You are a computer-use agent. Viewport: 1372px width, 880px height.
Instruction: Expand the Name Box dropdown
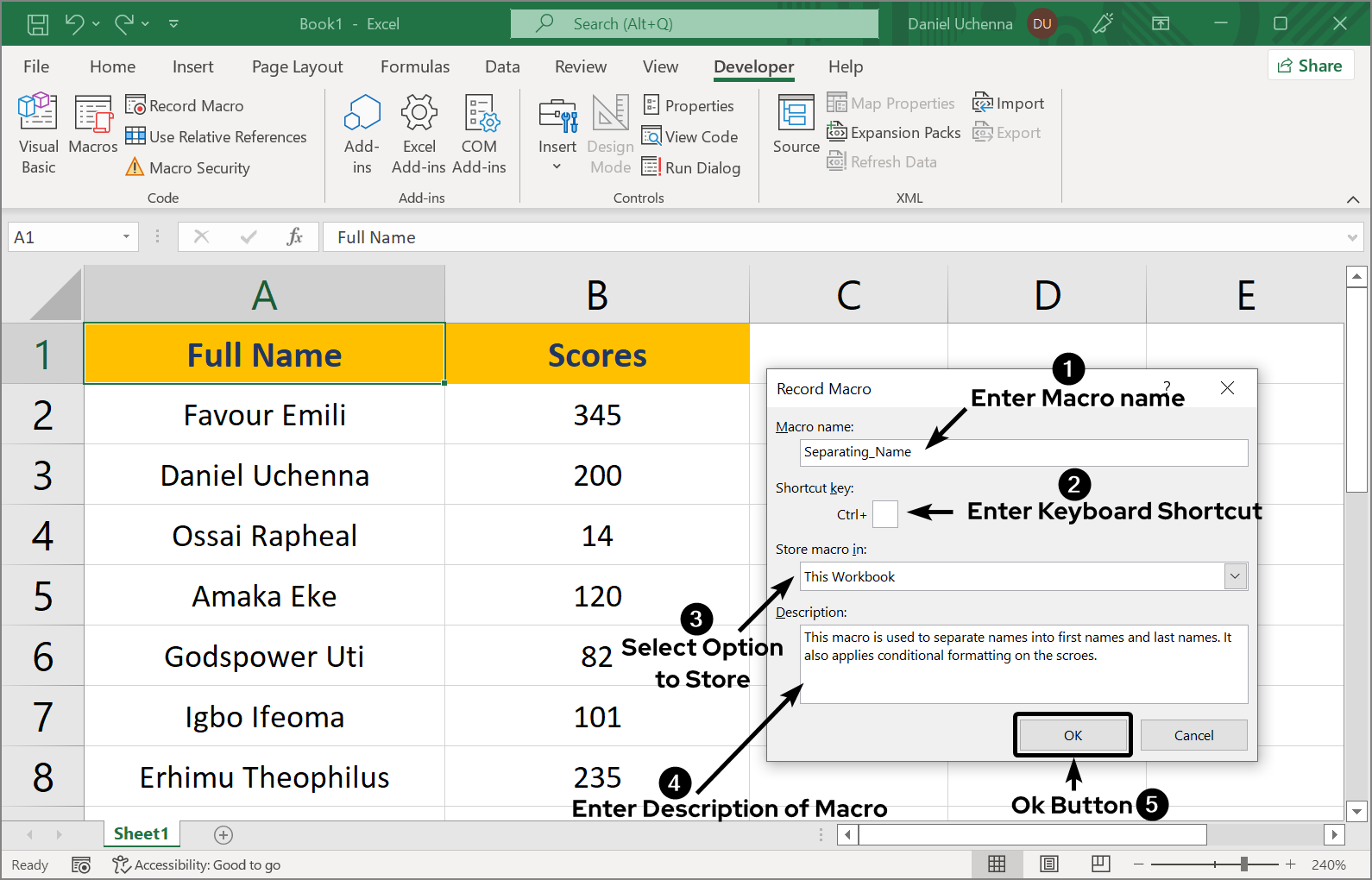[126, 237]
